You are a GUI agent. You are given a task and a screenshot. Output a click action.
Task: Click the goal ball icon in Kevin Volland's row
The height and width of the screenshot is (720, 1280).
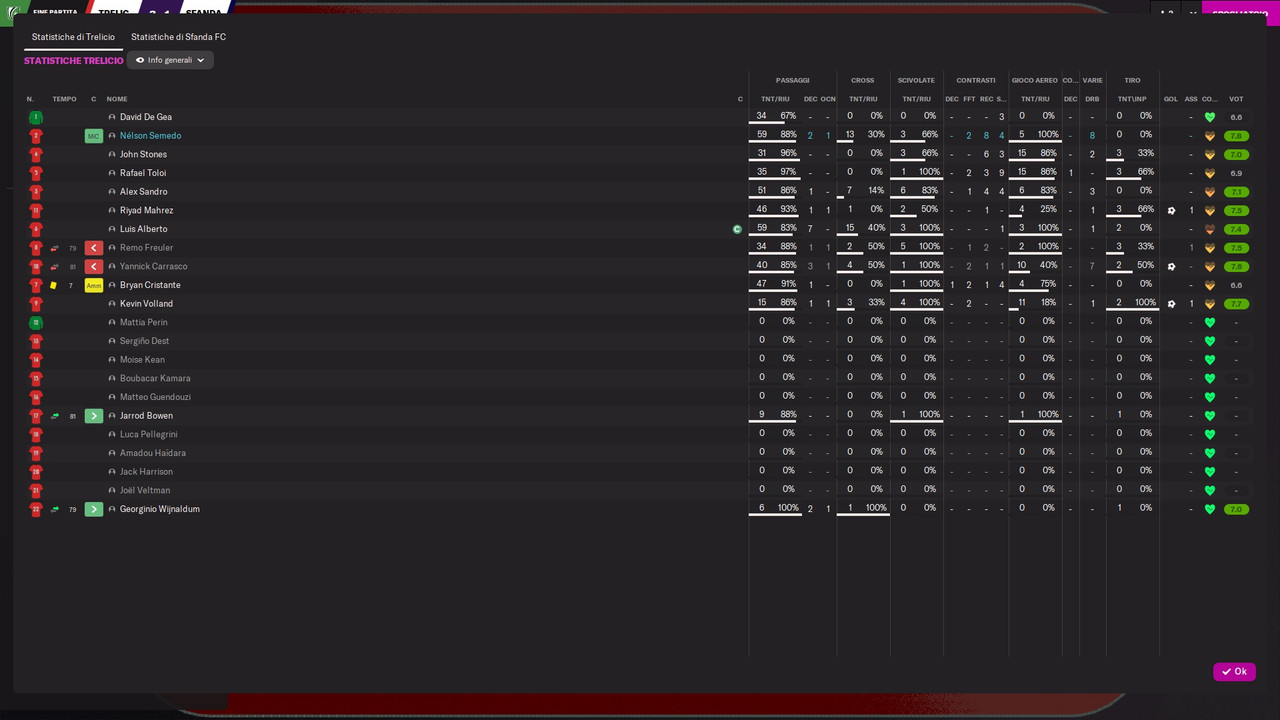pyautogui.click(x=1172, y=304)
